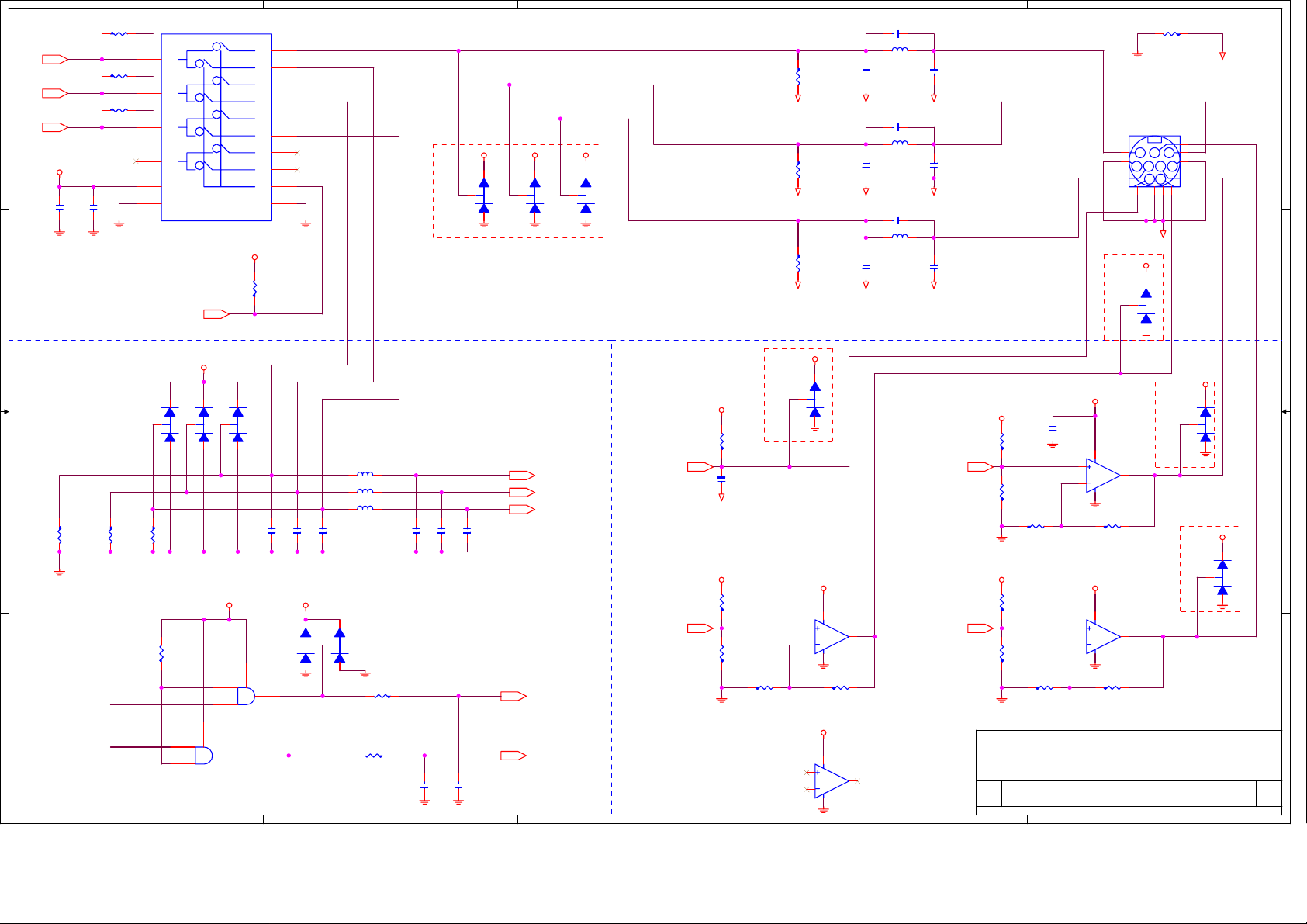Select pull-up resistor left of the AND gates
Viewport: 1307px width, 924px height.
click(161, 654)
